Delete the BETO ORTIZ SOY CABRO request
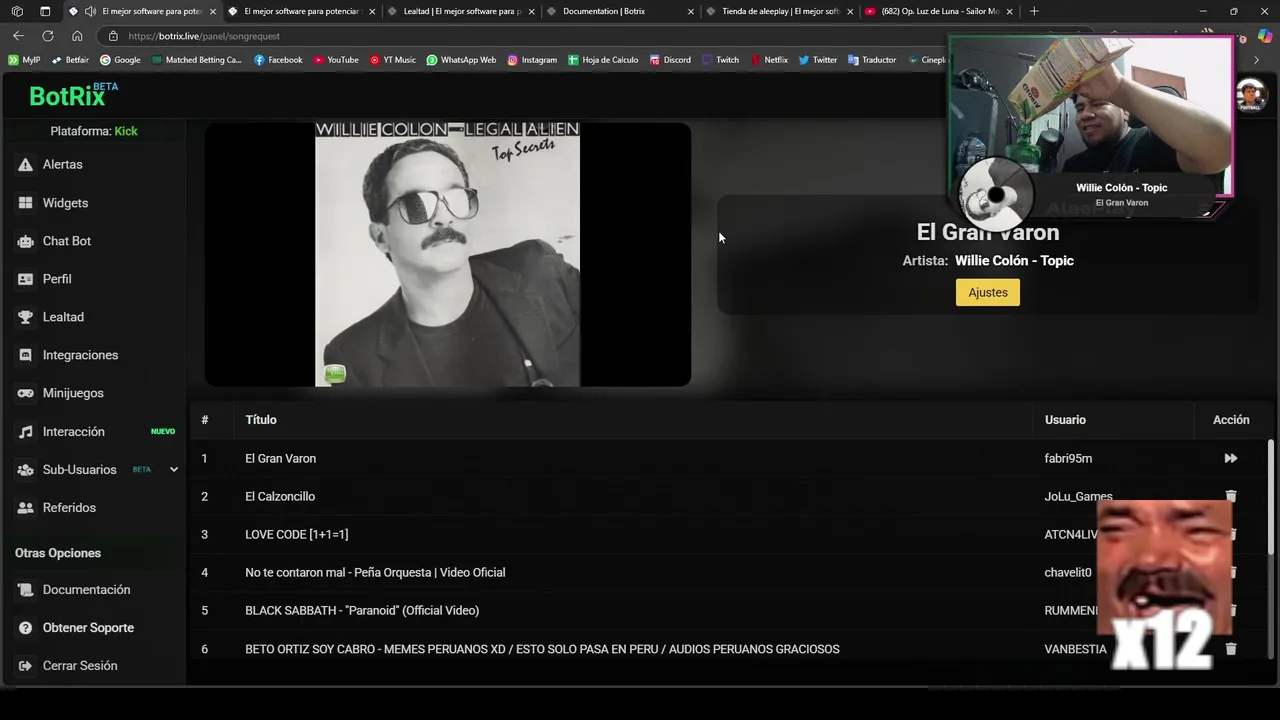 [1231, 649]
